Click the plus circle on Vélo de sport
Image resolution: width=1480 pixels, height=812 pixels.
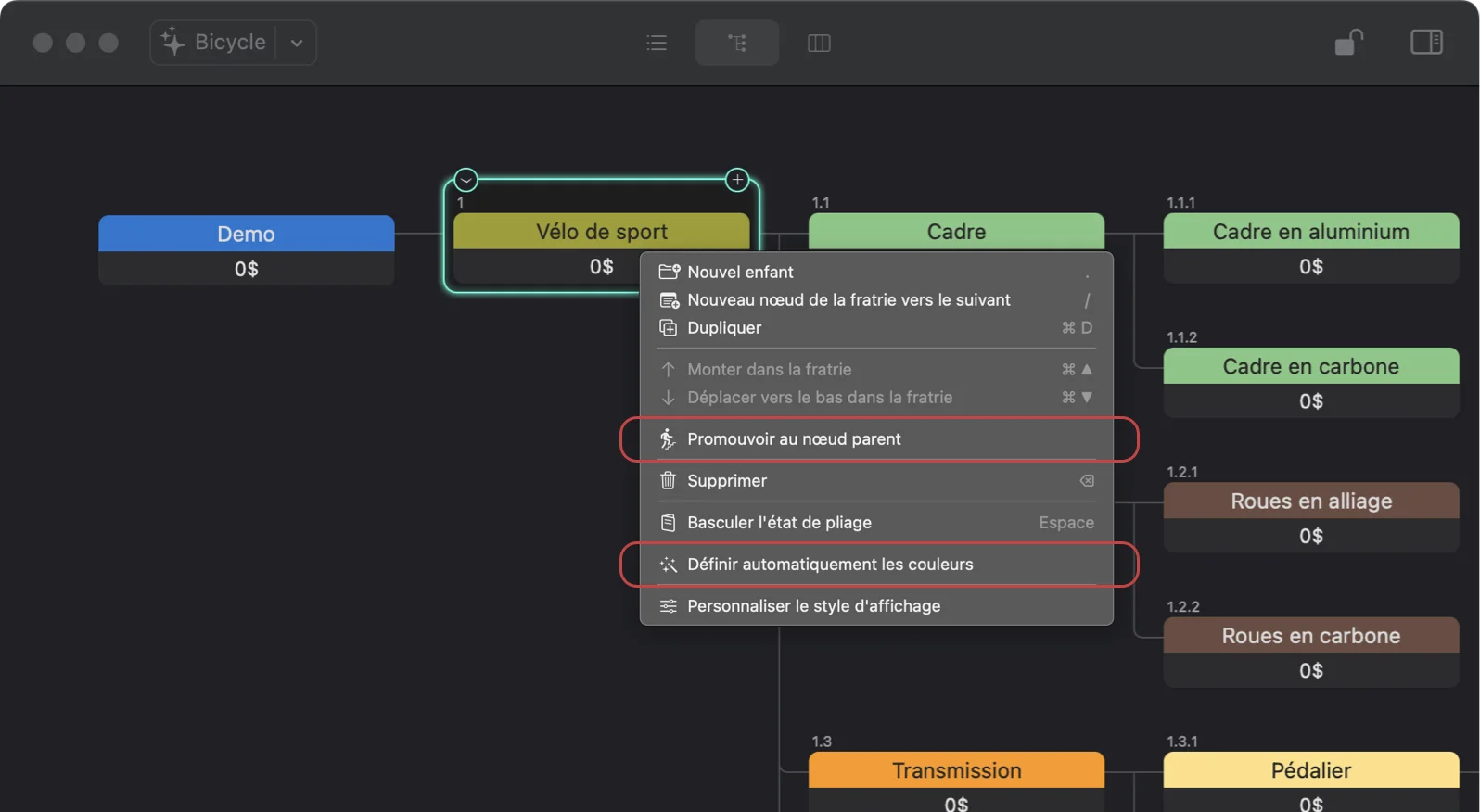tap(737, 180)
